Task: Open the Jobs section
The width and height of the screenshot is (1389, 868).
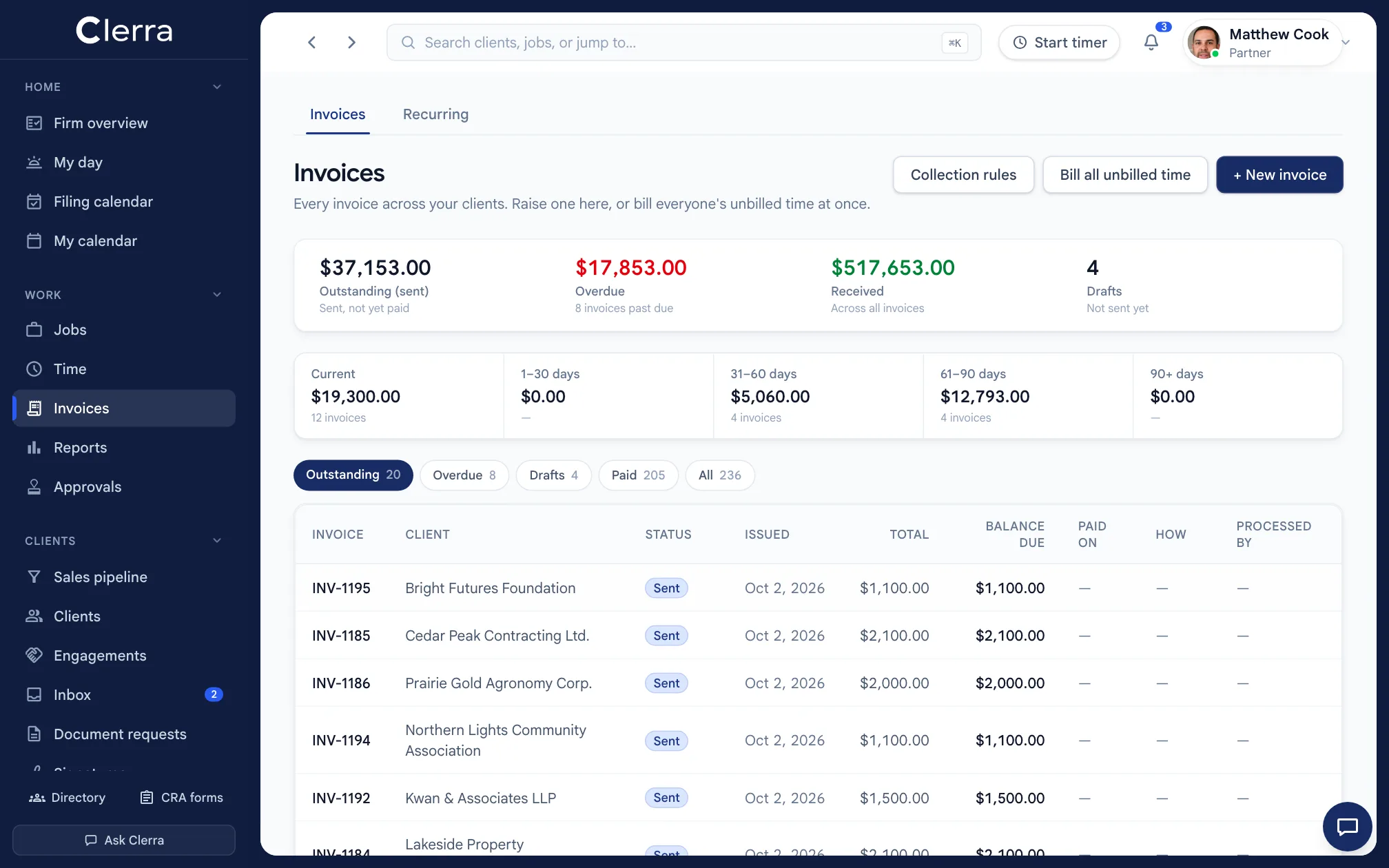Action: 124,330
